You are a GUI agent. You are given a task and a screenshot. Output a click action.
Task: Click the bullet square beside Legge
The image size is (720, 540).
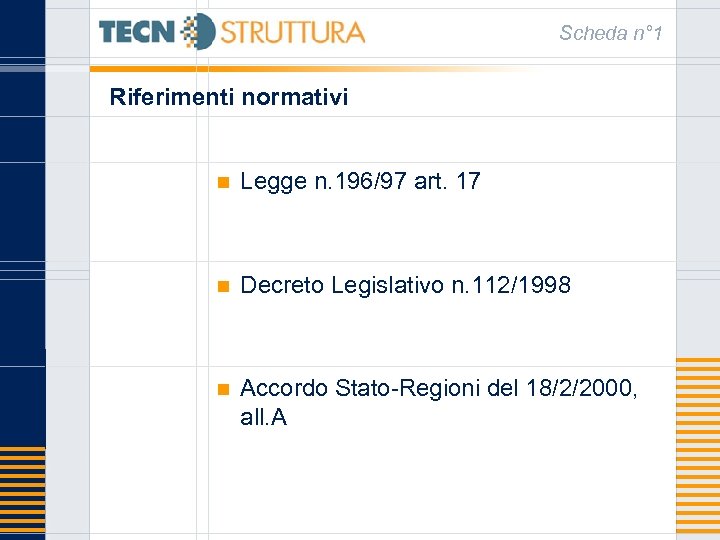[x=223, y=182]
